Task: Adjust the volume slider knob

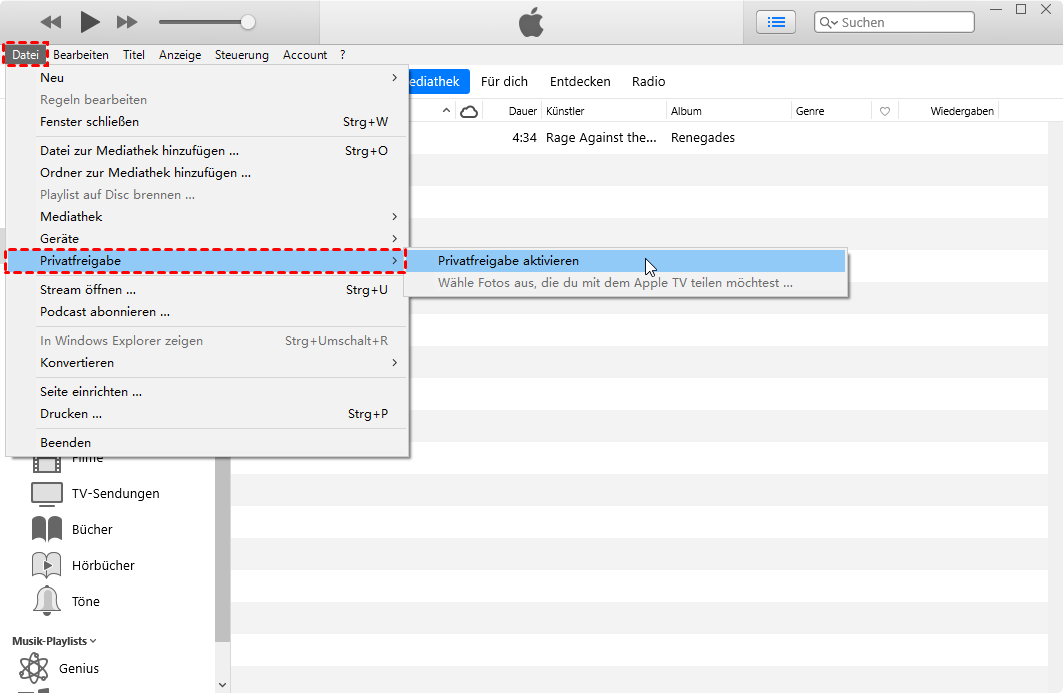Action: tap(248, 22)
